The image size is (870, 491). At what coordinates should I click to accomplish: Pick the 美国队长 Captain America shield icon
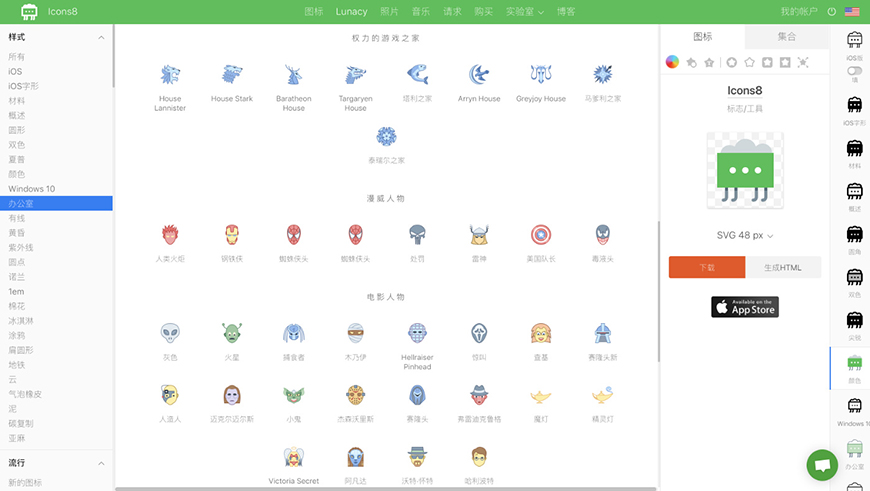541,235
